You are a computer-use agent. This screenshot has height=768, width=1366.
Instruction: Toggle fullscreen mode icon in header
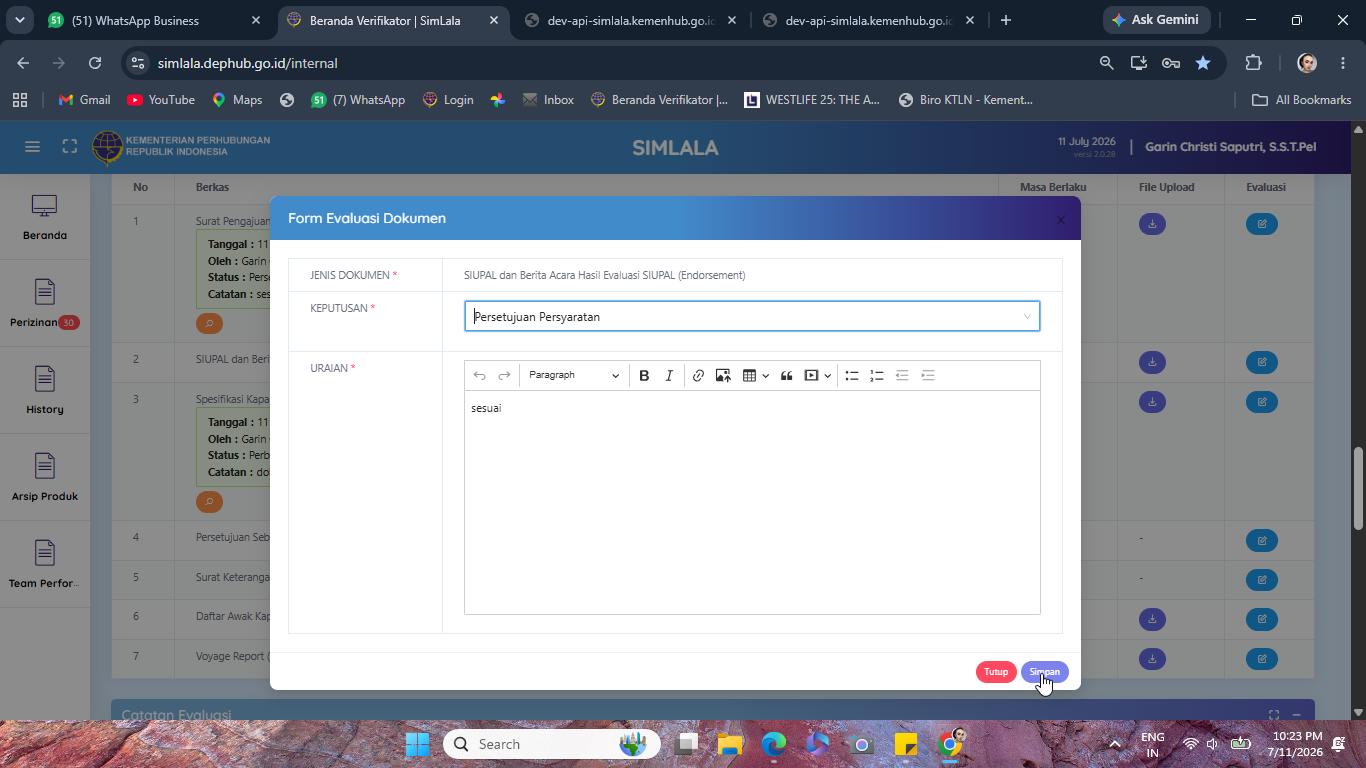pyautogui.click(x=69, y=147)
